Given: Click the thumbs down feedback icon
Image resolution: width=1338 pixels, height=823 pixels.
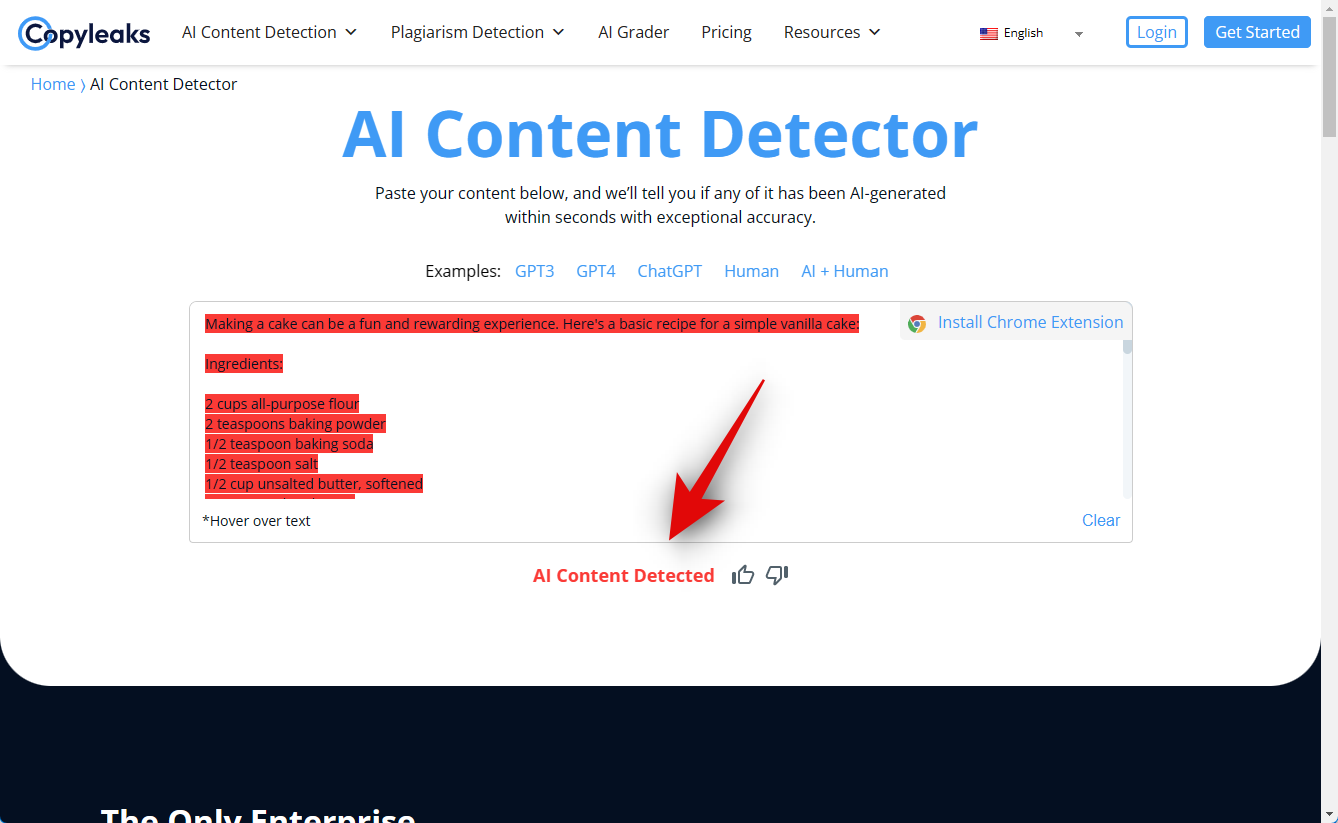Looking at the screenshot, I should tap(777, 575).
